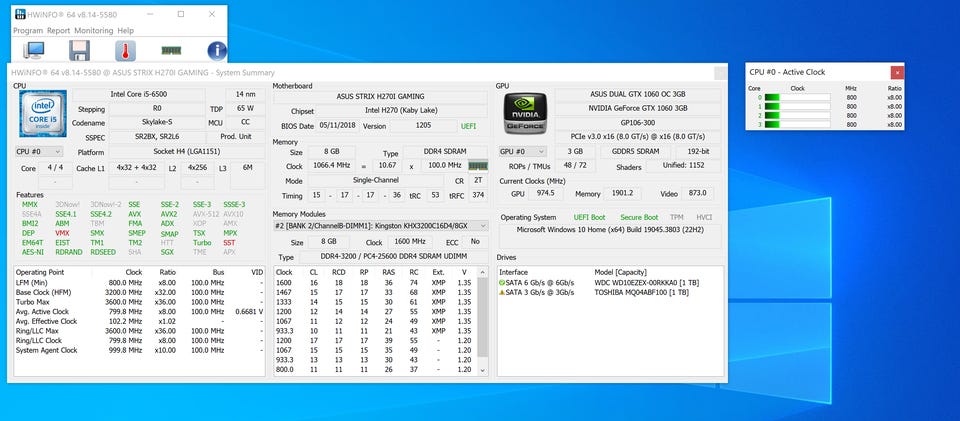Expand the GPU #0 selector dropdown
This screenshot has width=960, height=421.
523,151
